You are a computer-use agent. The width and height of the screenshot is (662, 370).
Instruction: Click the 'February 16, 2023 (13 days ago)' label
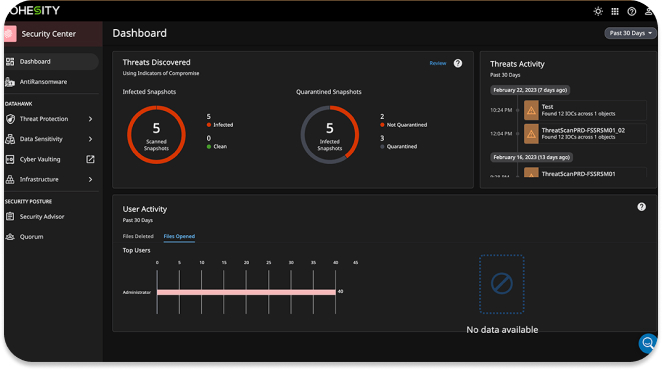(531, 157)
